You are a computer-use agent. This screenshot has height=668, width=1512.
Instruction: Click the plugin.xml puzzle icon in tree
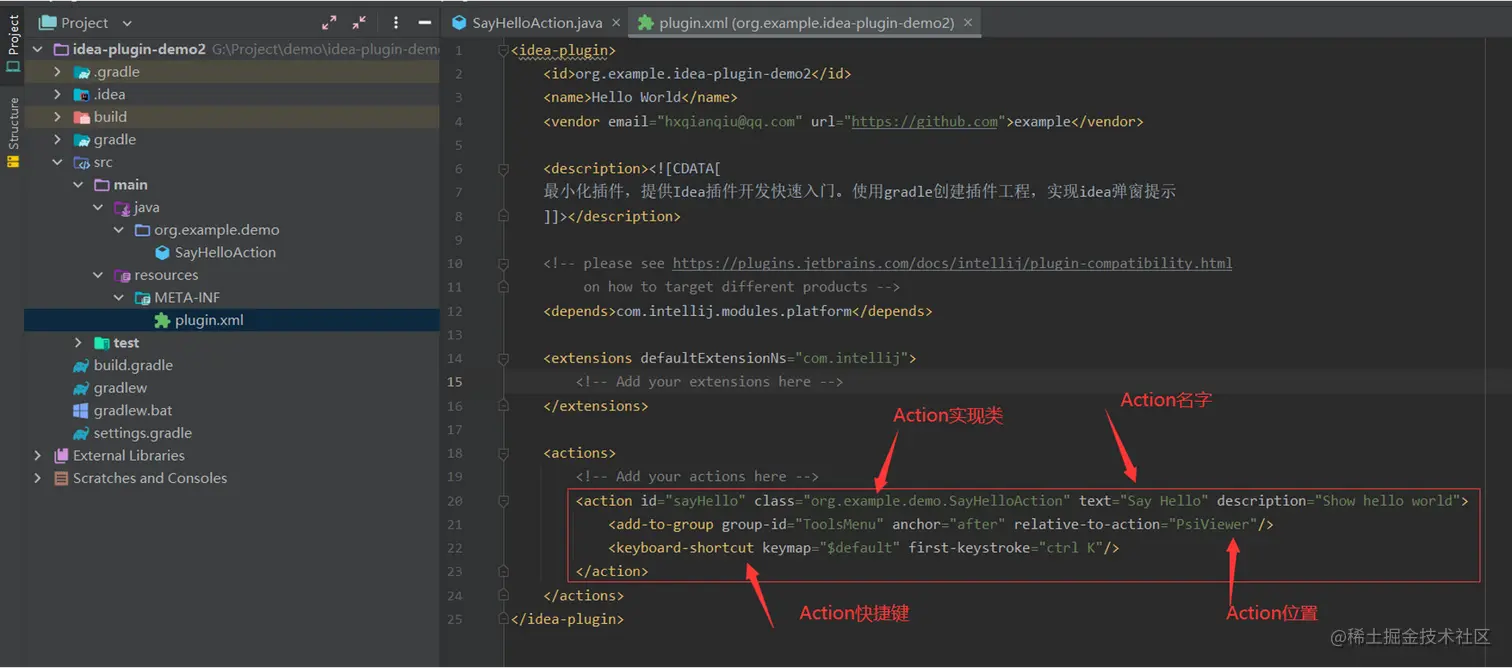pos(162,320)
